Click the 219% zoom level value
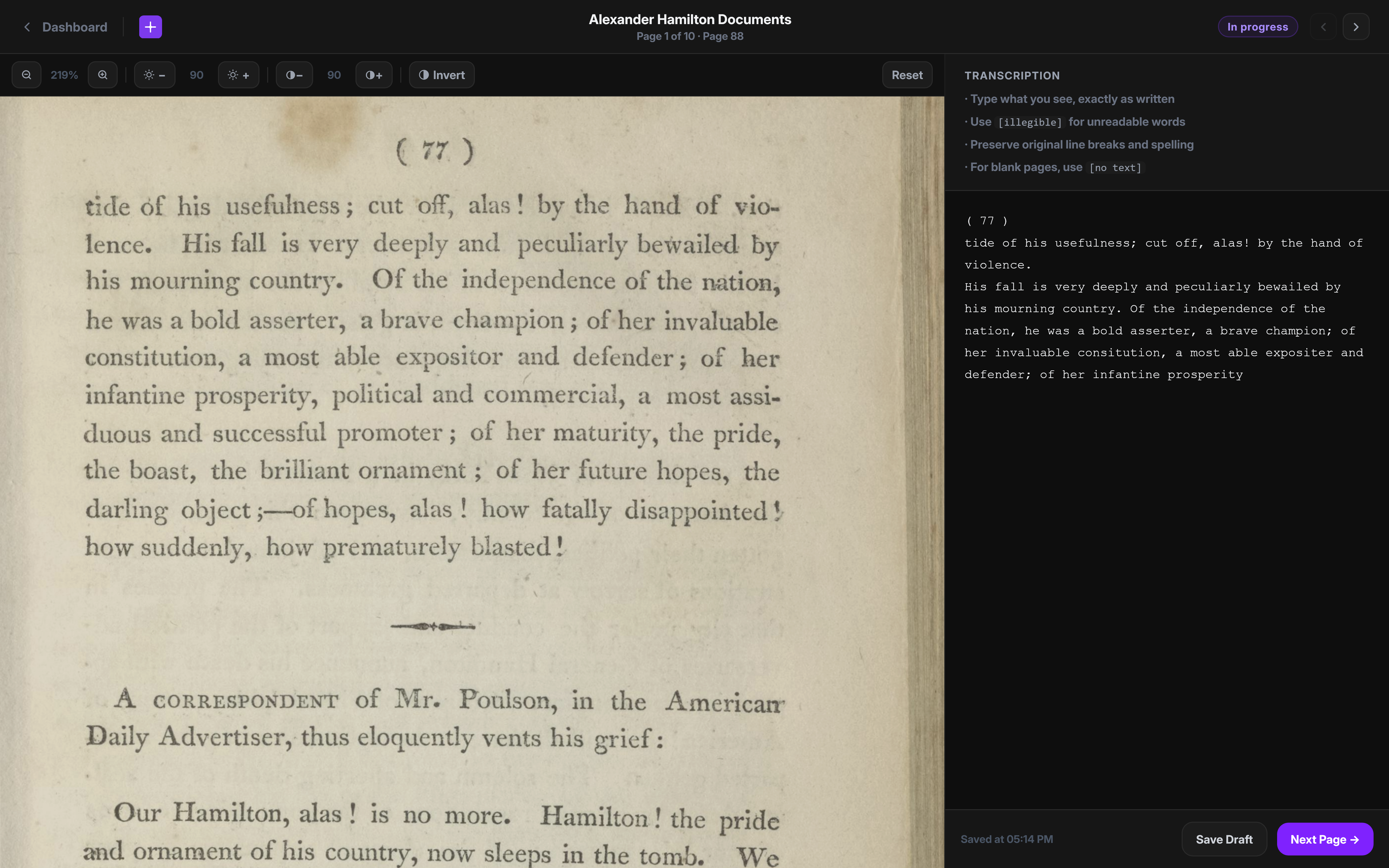The width and height of the screenshot is (1389, 868). (64, 75)
